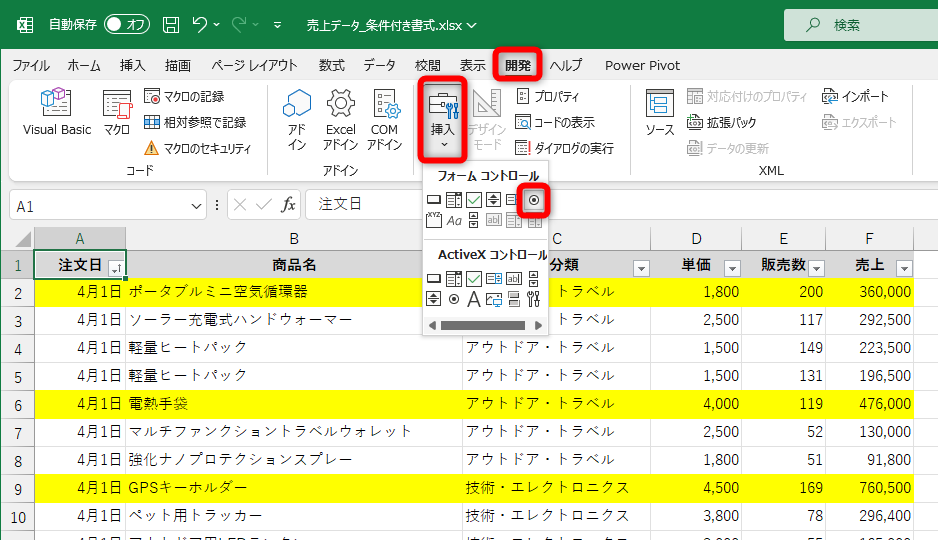Image resolution: width=938 pixels, height=540 pixels.
Task: Select Form Control spin button icon
Action: pos(494,200)
